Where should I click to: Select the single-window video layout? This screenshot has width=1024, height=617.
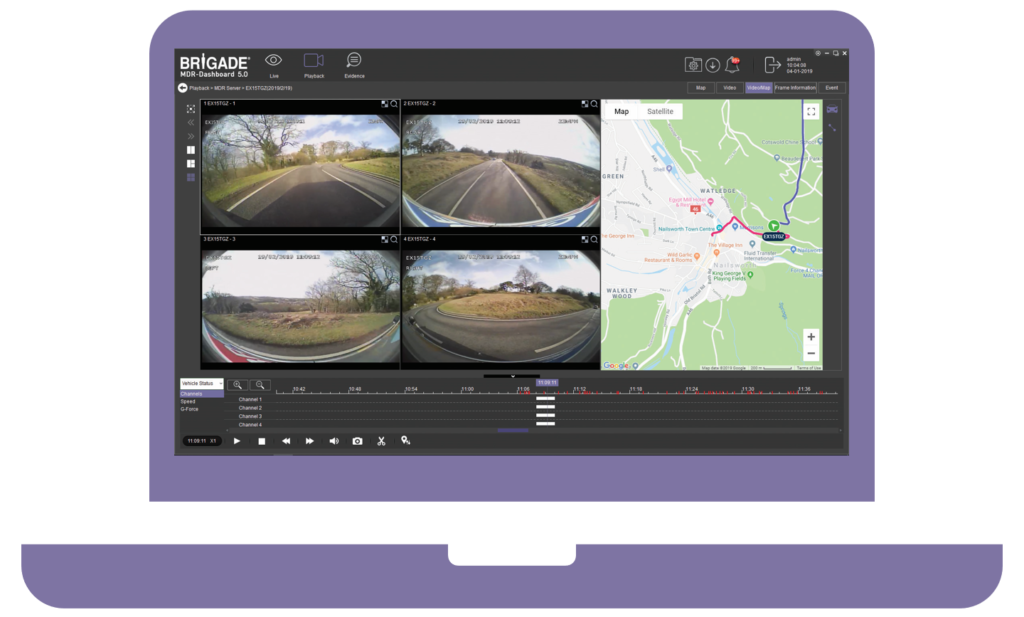191,150
